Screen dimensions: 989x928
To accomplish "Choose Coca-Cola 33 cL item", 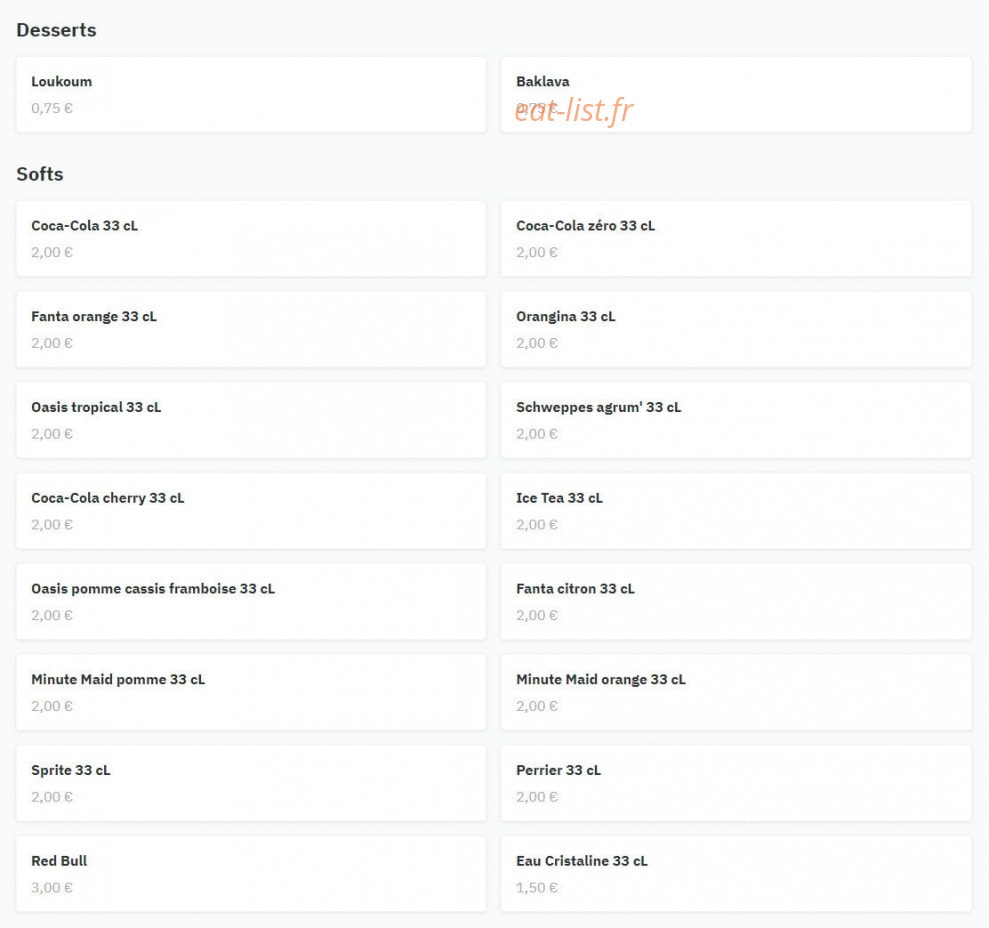I will [251, 238].
